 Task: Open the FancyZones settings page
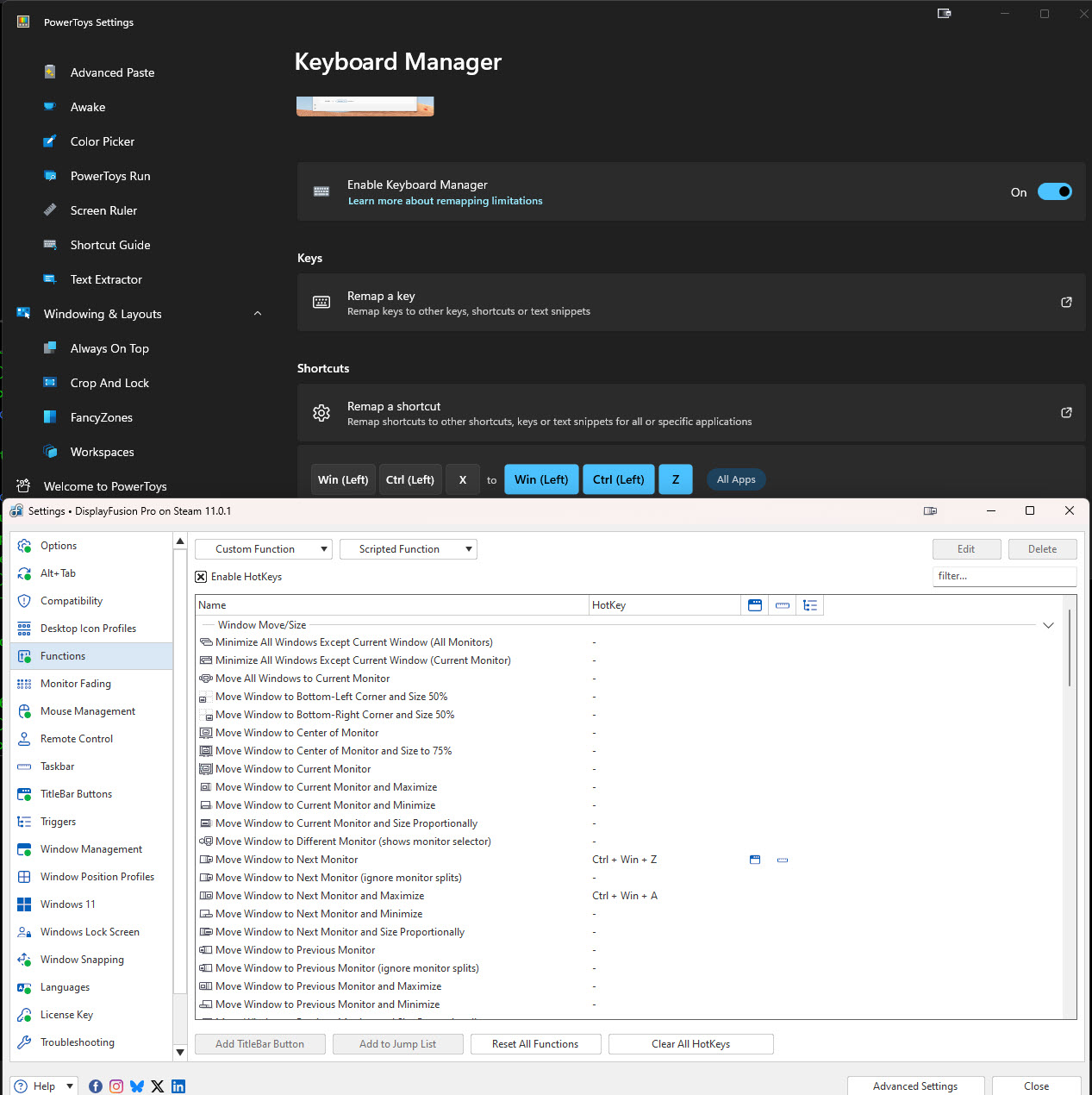101,417
